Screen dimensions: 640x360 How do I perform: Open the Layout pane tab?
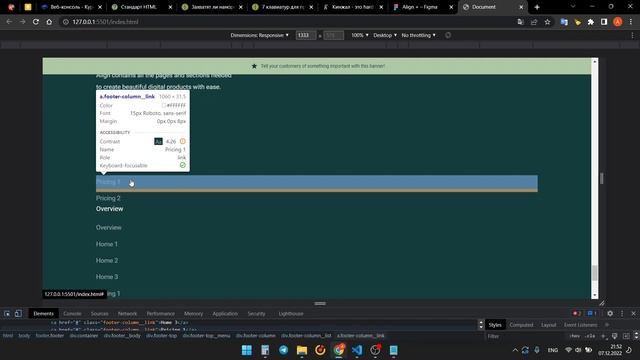pos(549,325)
